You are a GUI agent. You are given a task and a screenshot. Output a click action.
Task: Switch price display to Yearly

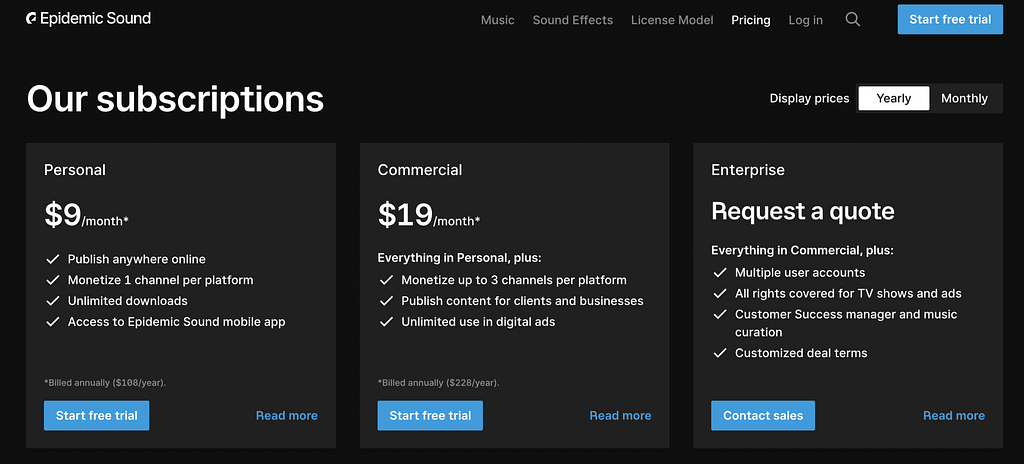(x=893, y=98)
